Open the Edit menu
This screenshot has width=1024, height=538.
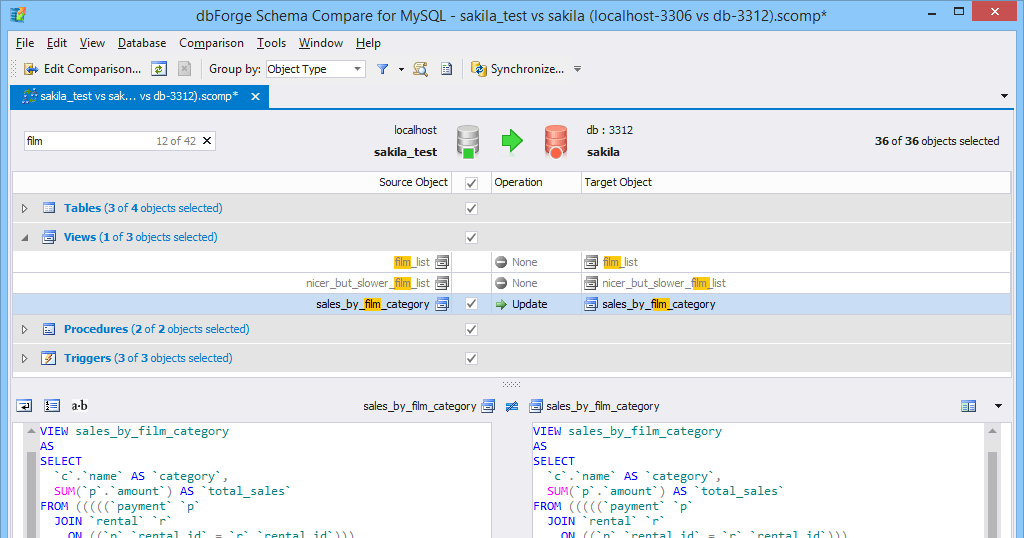pyautogui.click(x=57, y=43)
